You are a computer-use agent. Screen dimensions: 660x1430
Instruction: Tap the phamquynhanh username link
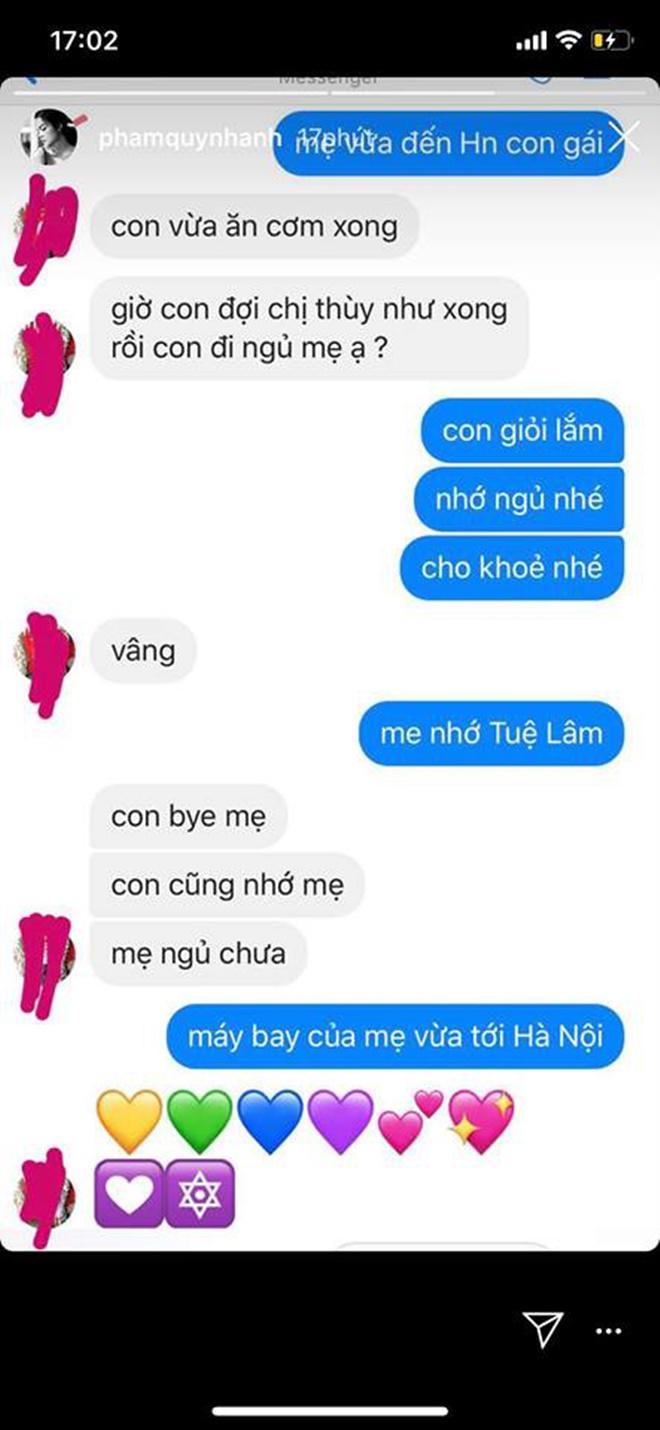tap(189, 139)
